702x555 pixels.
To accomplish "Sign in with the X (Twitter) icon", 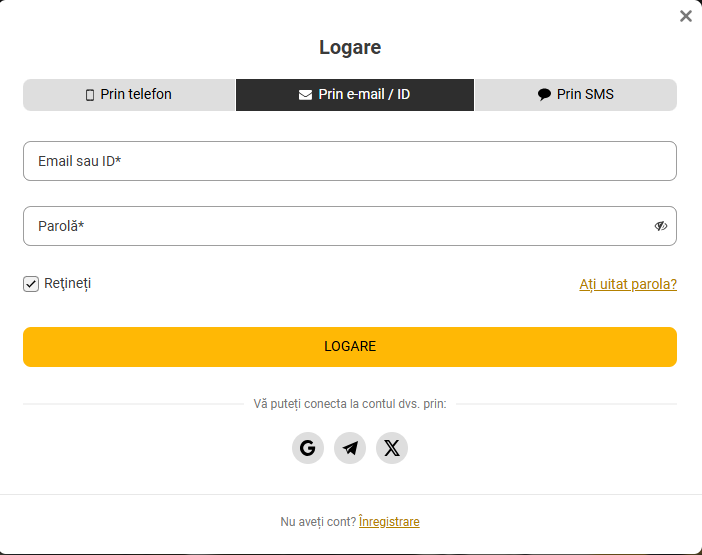I will pyautogui.click(x=392, y=448).
